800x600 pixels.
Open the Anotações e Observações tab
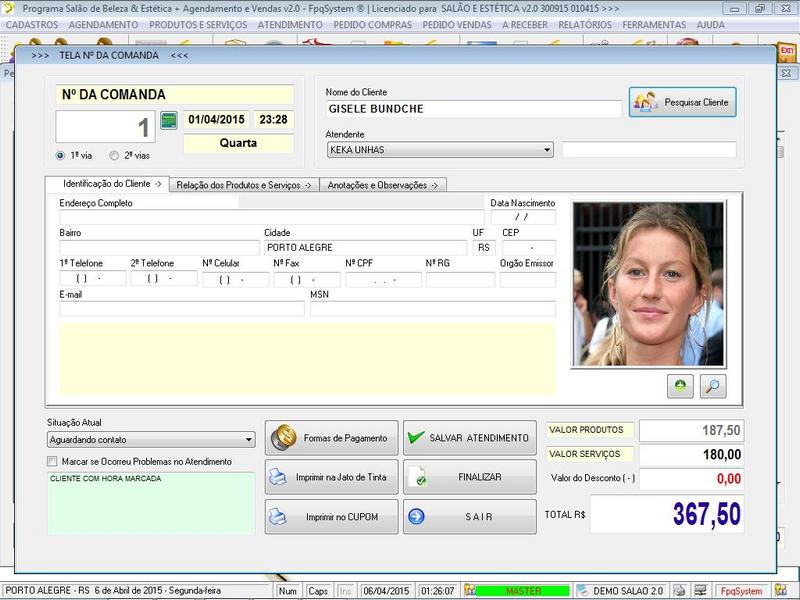click(x=382, y=185)
